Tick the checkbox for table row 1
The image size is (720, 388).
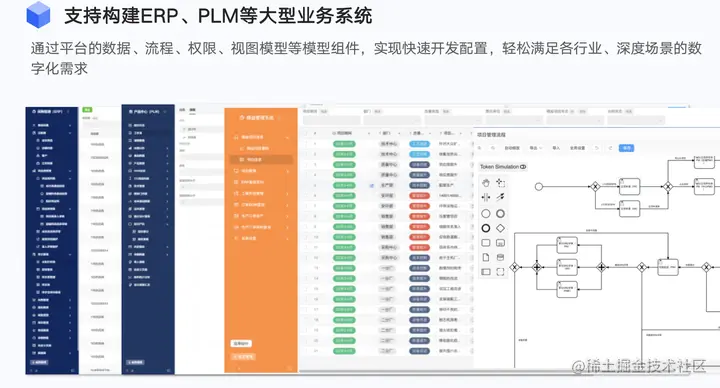click(305, 144)
